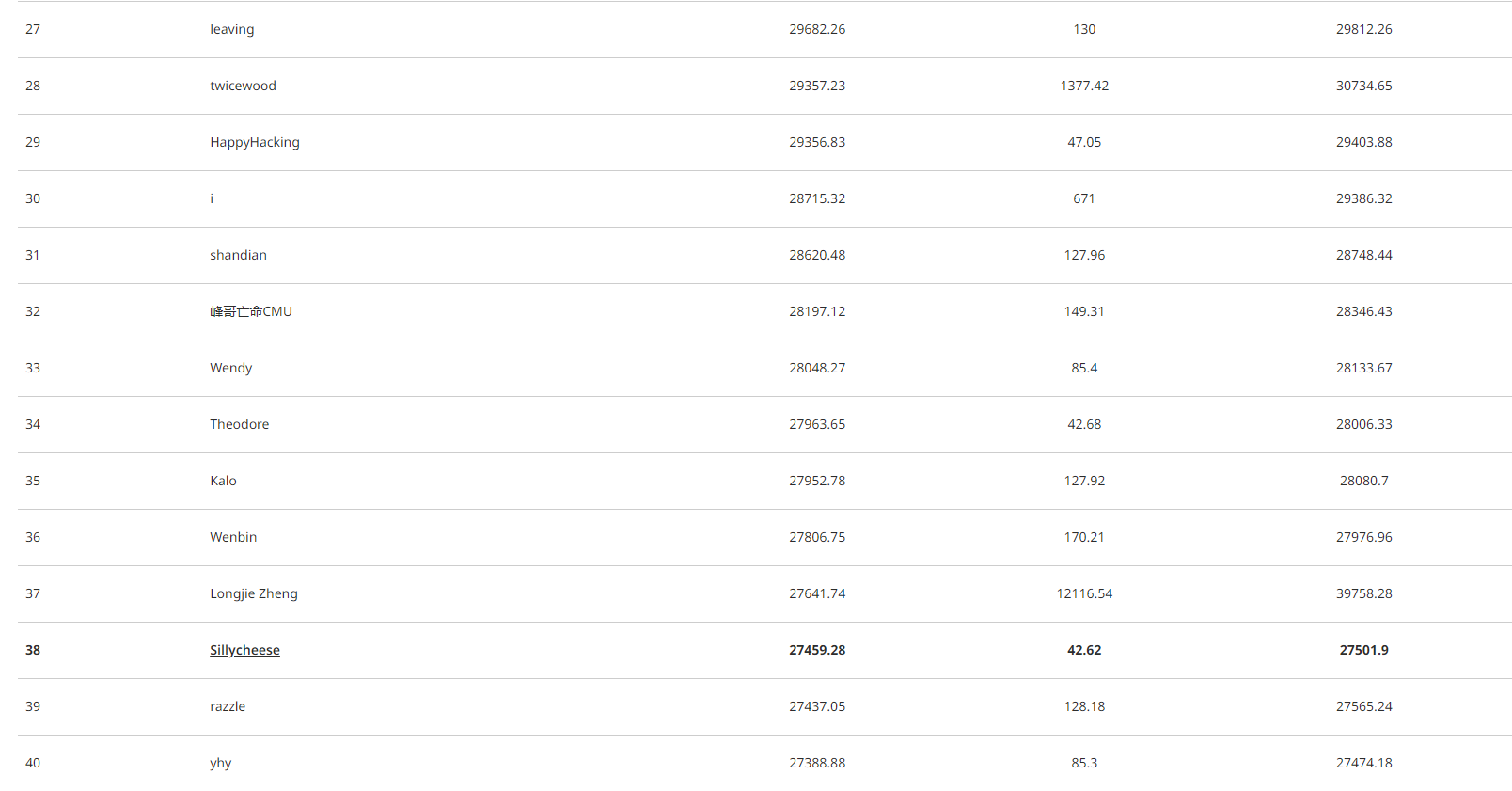Select the total value 30734.65
Image resolution: width=1512 pixels, height=791 pixels.
1363,86
